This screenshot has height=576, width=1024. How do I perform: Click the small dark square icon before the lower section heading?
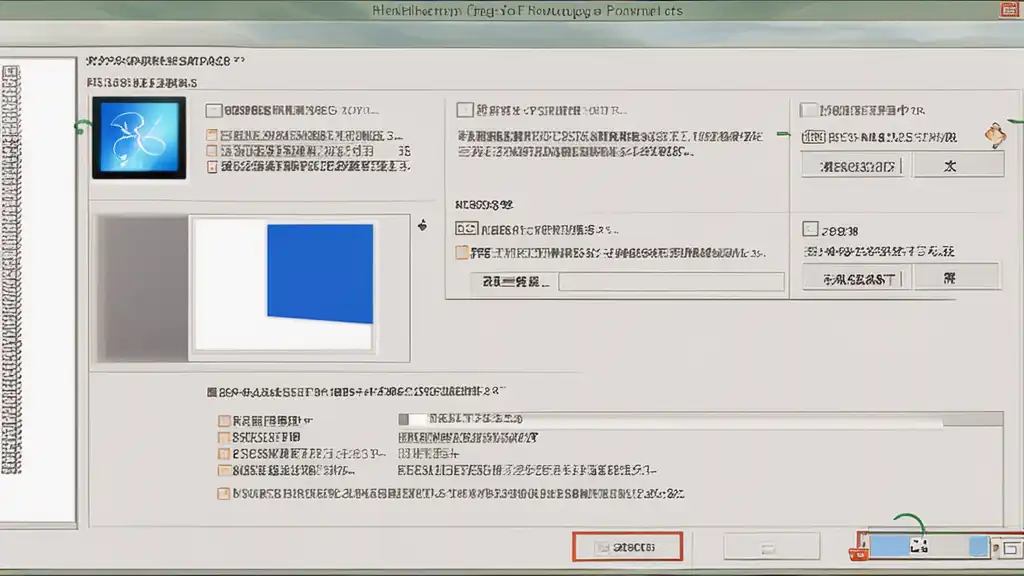point(212,392)
